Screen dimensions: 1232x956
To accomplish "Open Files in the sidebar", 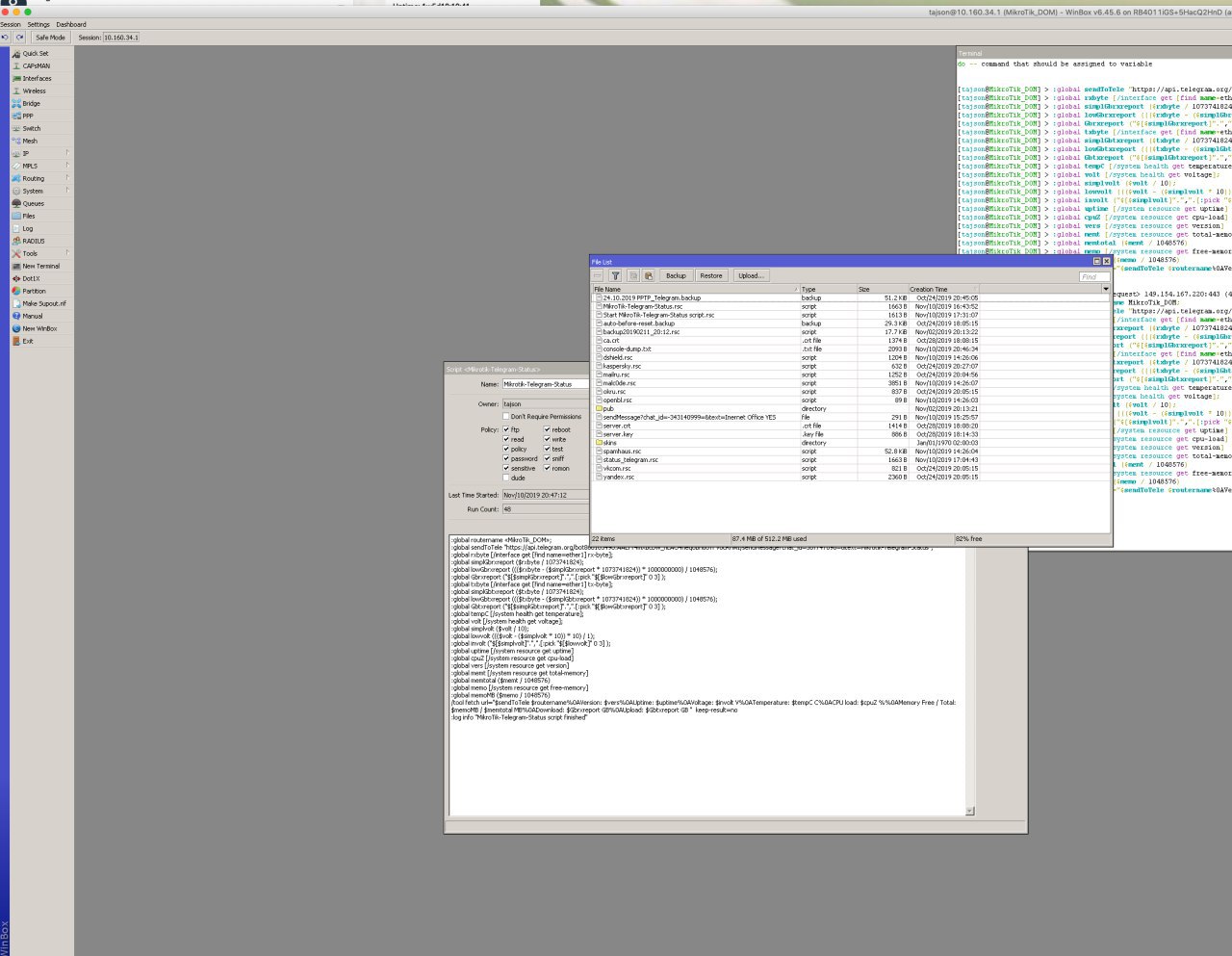I will (29, 217).
